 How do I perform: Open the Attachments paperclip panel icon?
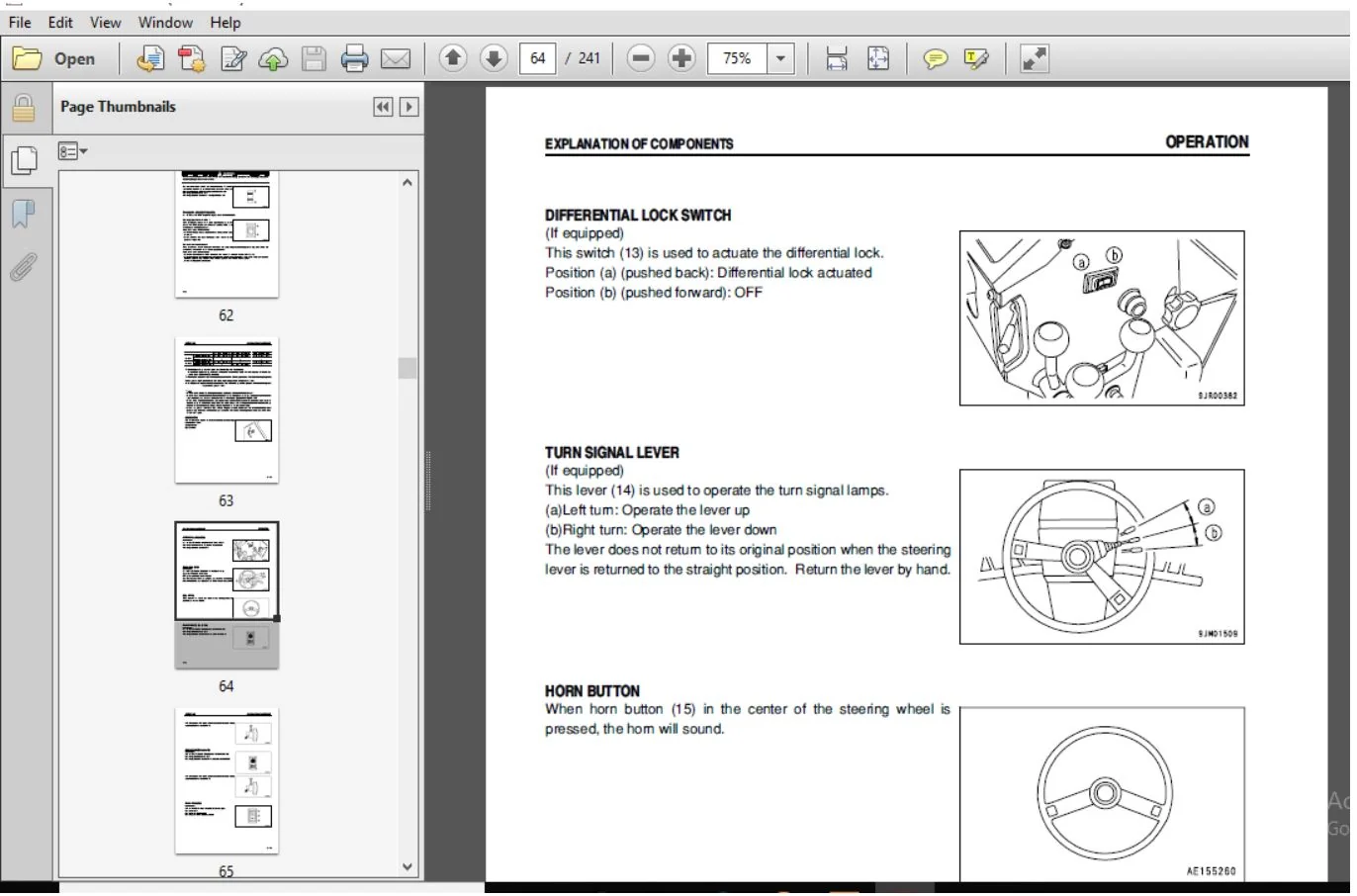coord(24,266)
